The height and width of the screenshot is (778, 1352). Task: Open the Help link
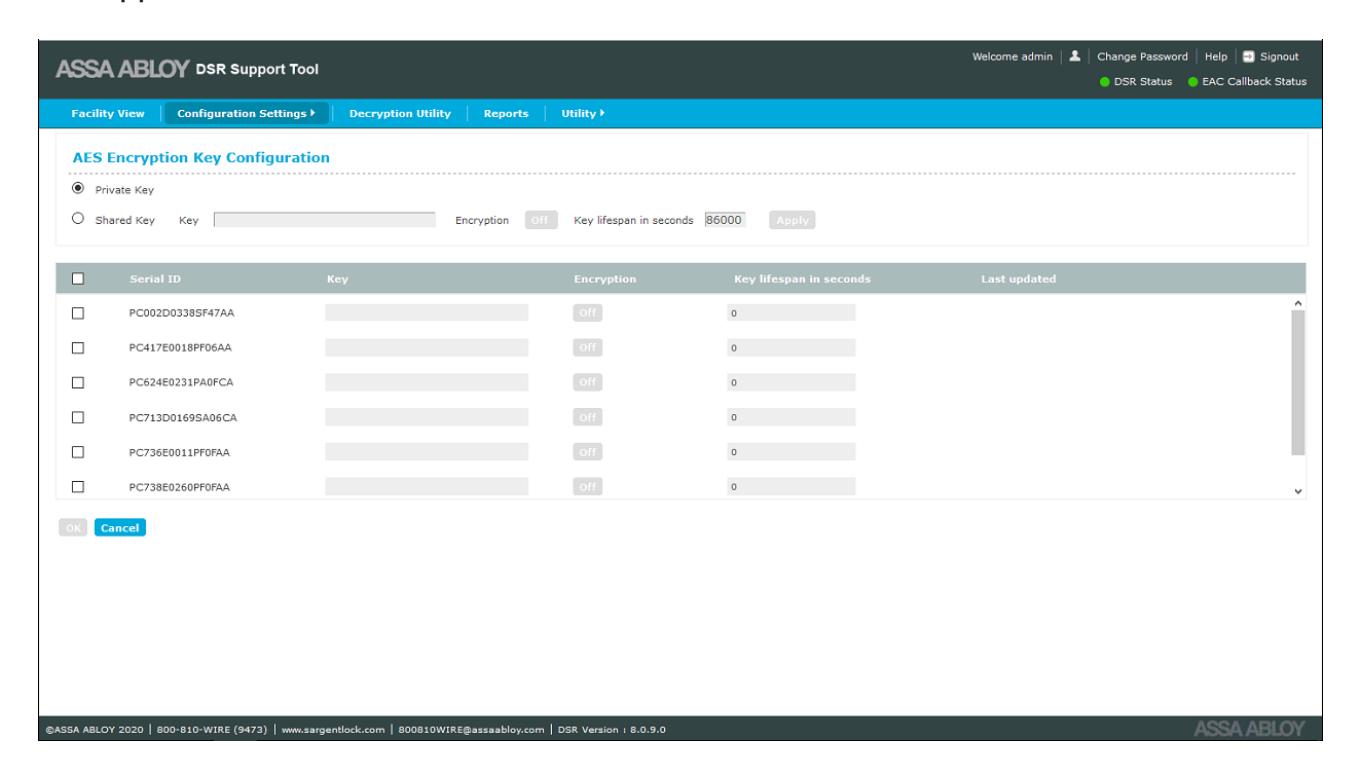click(x=1215, y=56)
